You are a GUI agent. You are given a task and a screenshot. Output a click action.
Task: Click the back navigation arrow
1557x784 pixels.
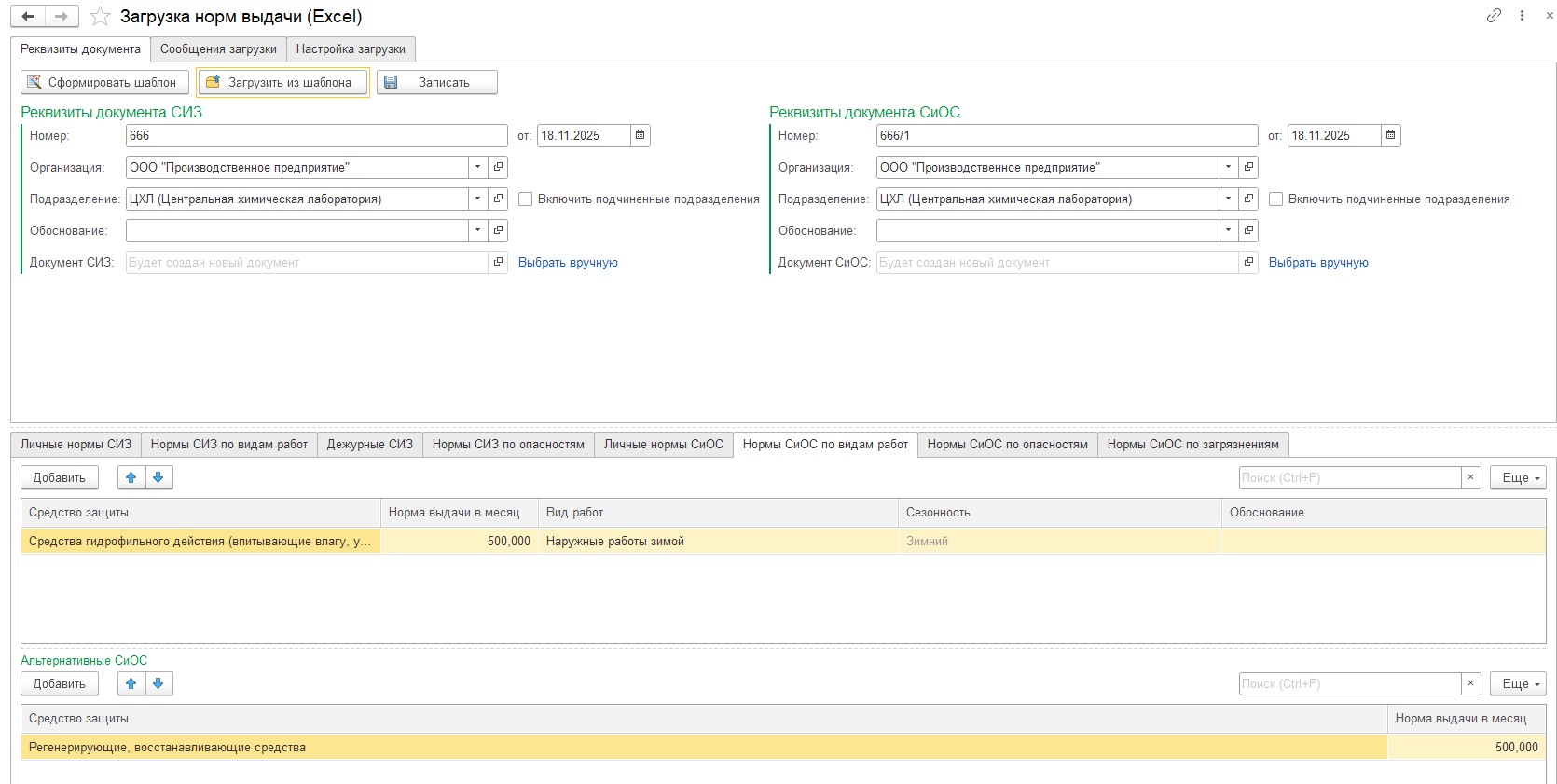pyautogui.click(x=28, y=17)
